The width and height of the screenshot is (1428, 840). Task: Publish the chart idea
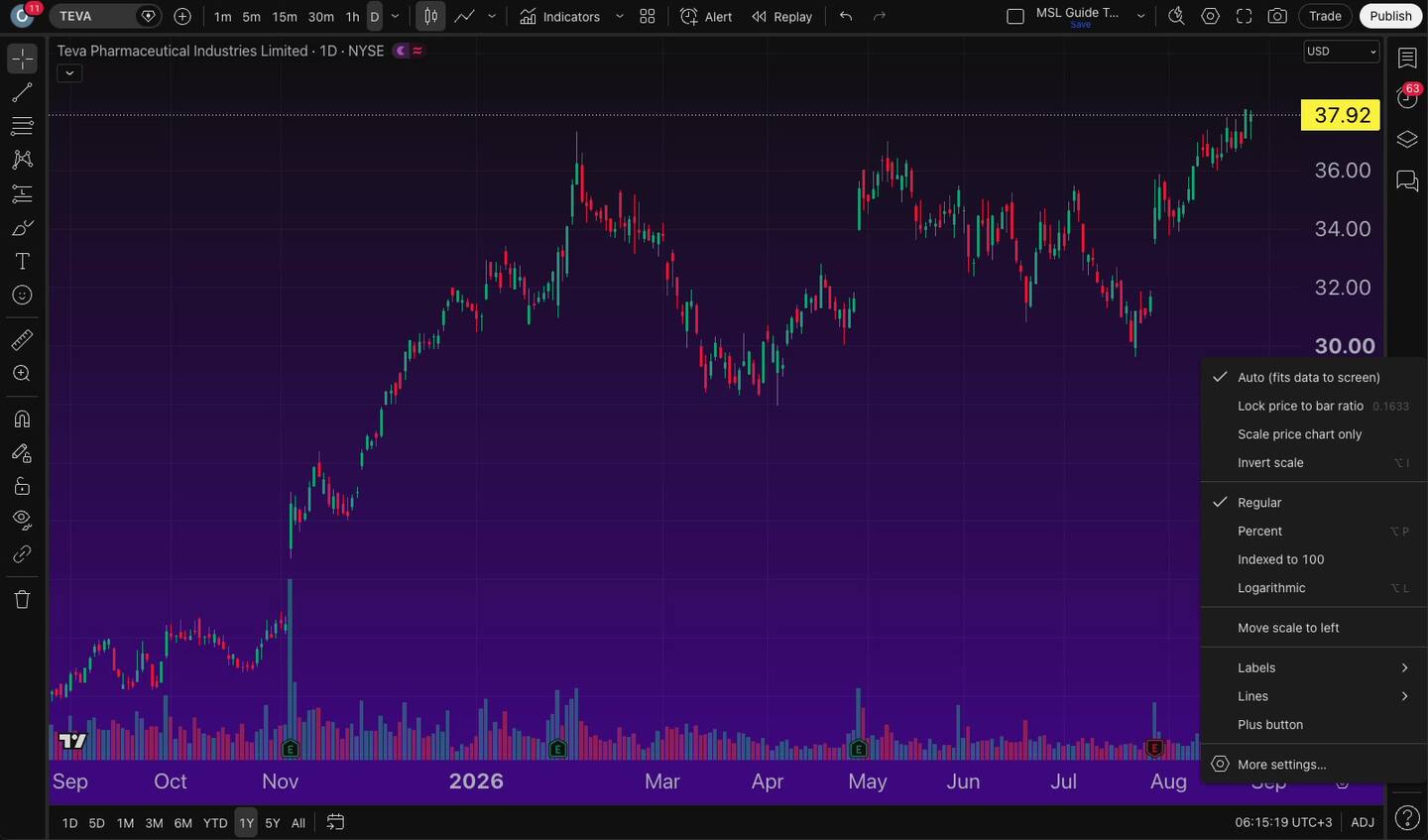[x=1390, y=16]
